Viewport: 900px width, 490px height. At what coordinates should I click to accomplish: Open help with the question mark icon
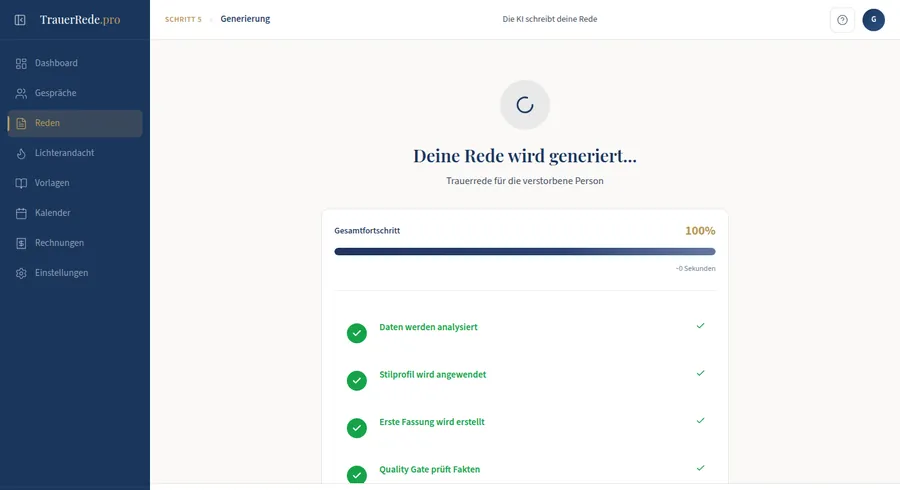coord(842,20)
